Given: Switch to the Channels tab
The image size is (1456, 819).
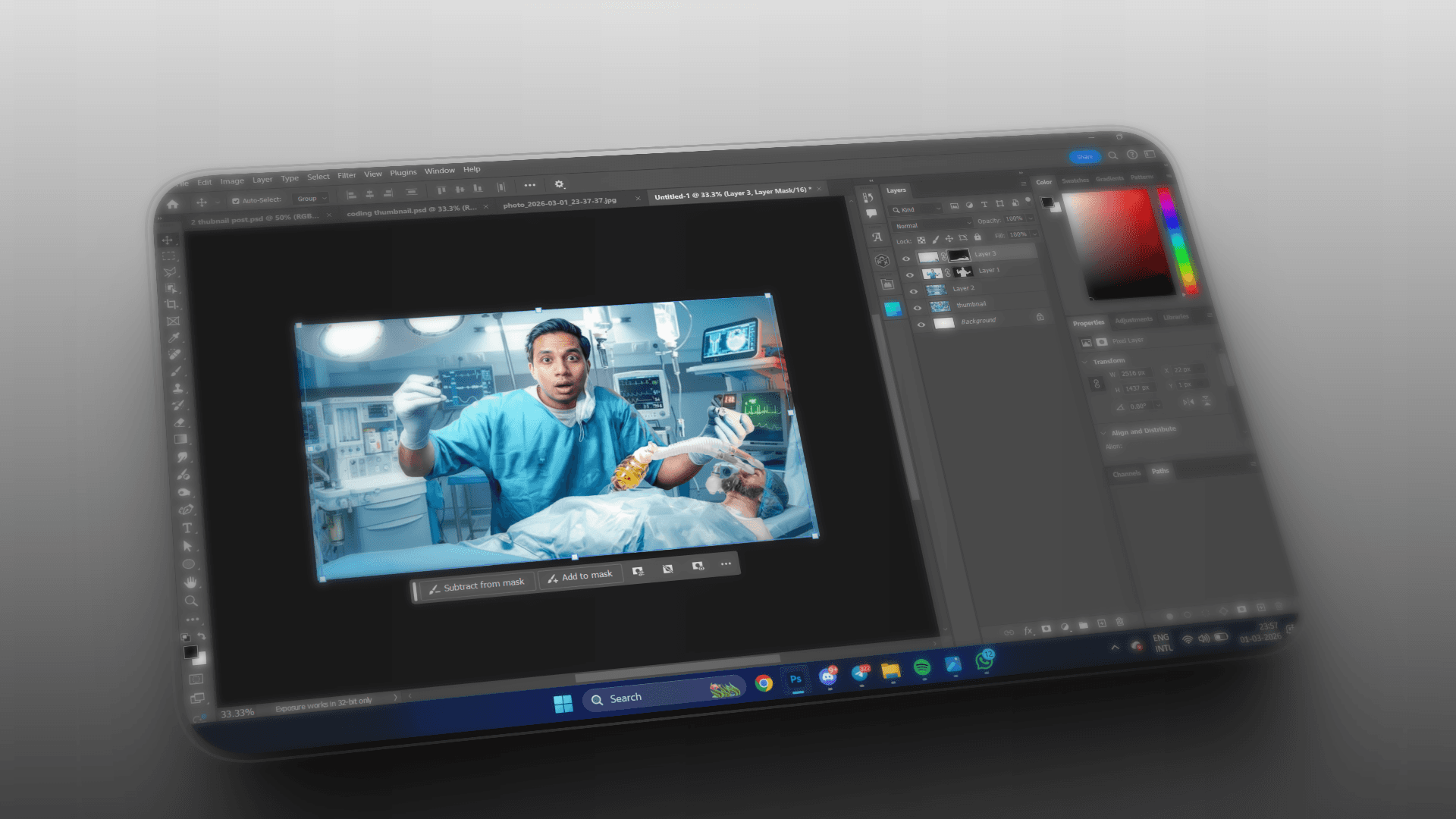Looking at the screenshot, I should tap(1126, 474).
